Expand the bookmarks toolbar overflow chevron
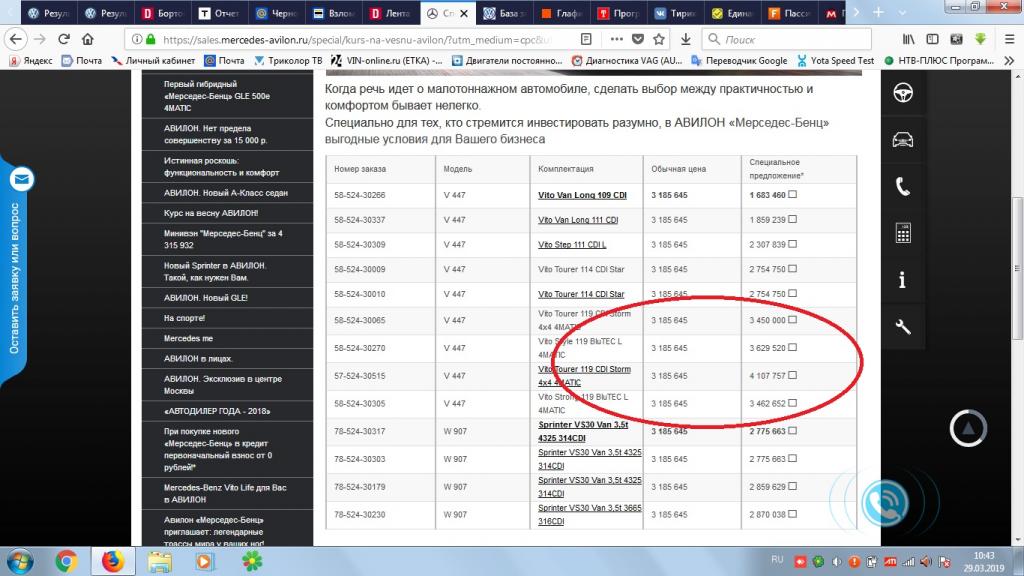This screenshot has height=576, width=1024. [1009, 61]
